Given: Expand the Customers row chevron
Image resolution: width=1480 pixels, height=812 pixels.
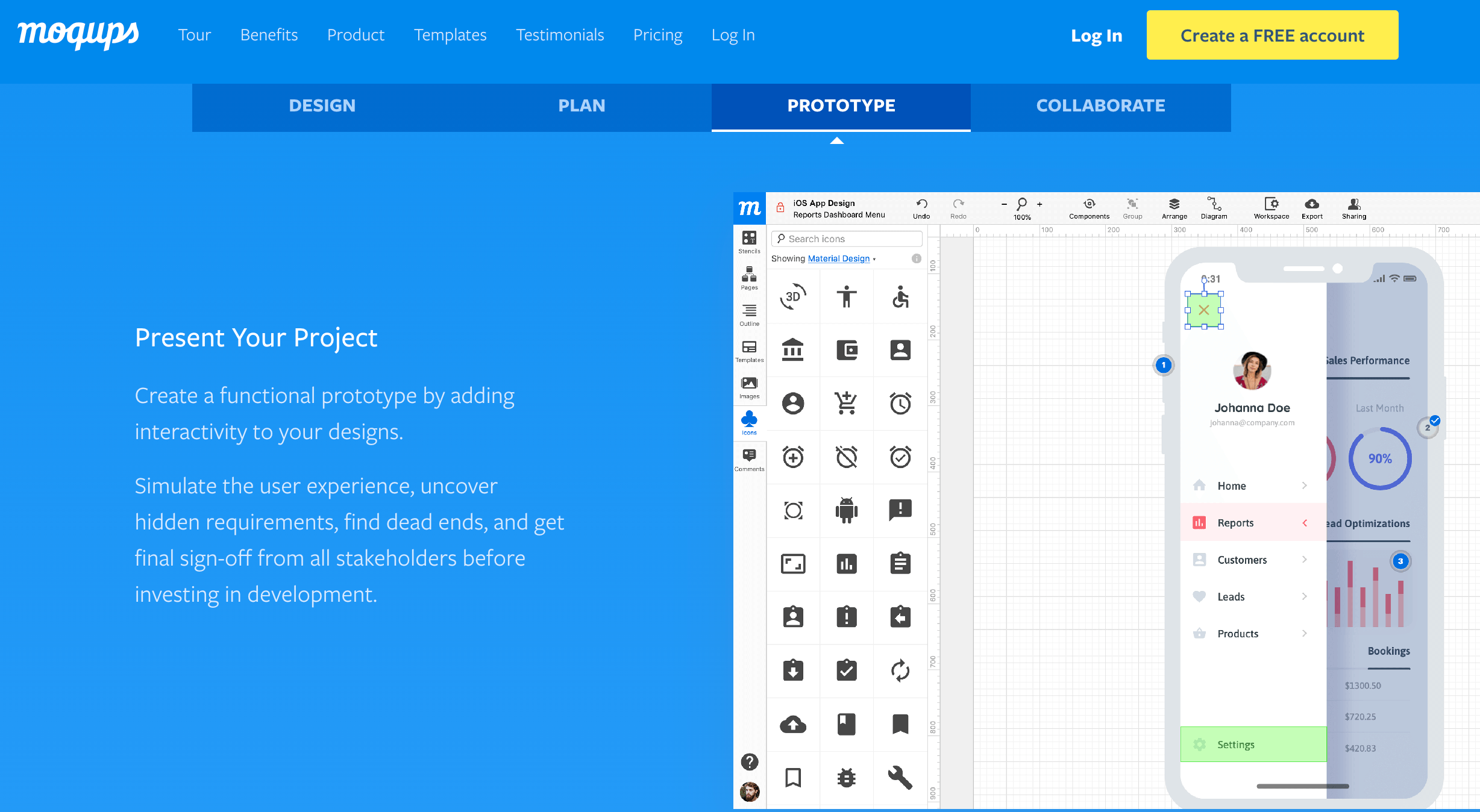Looking at the screenshot, I should 1304,560.
